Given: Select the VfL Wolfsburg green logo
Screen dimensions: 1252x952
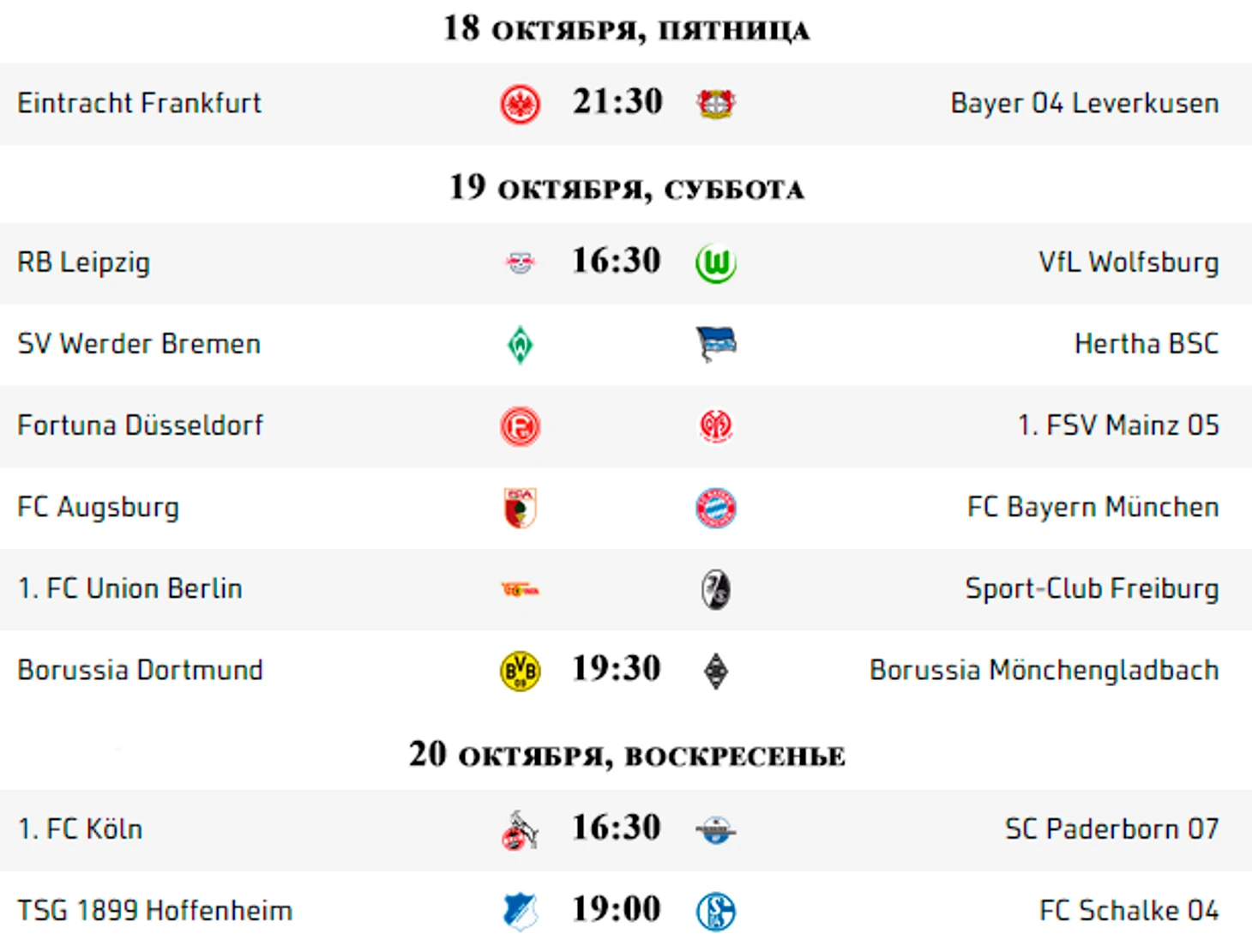Looking at the screenshot, I should point(715,263).
